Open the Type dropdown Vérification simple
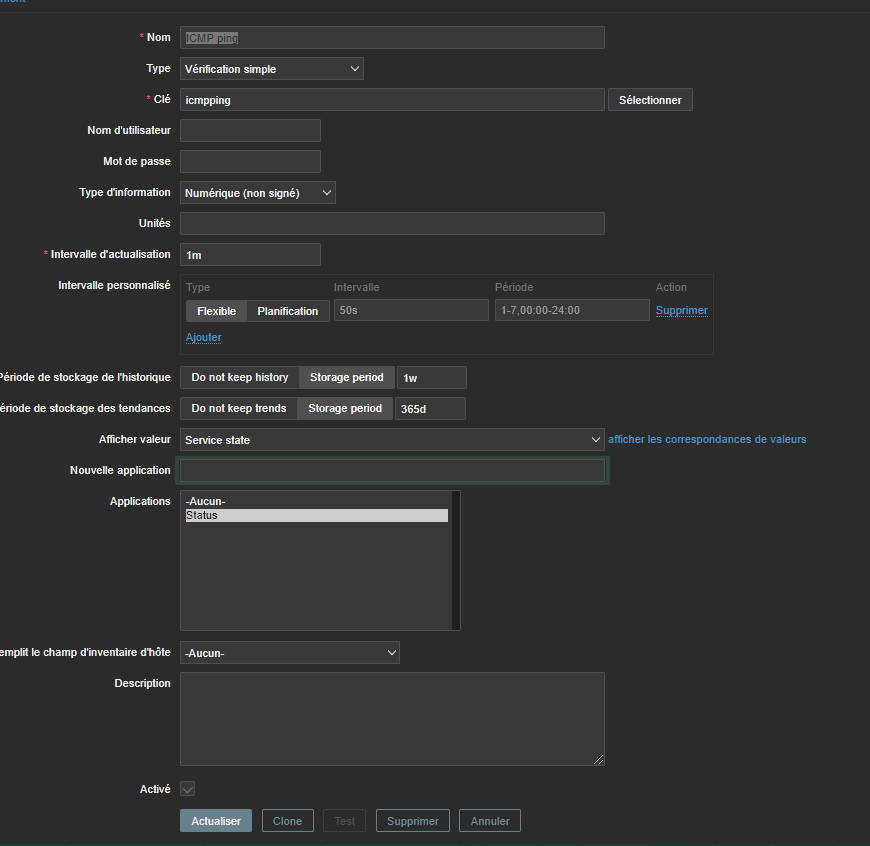Image resolution: width=870 pixels, height=846 pixels. pyautogui.click(x=271, y=69)
